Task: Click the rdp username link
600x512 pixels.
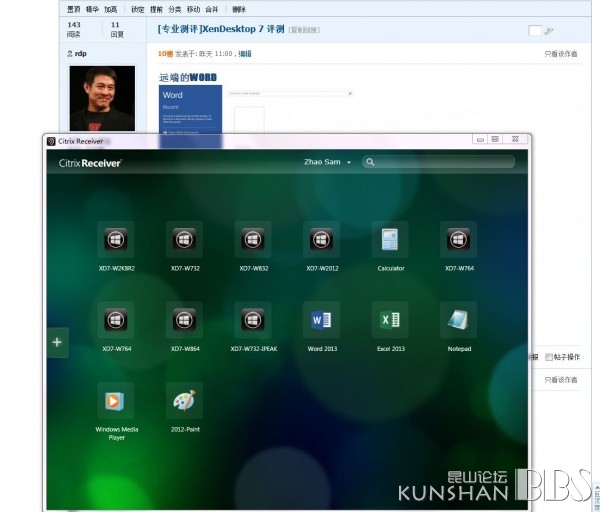Action: [80, 54]
